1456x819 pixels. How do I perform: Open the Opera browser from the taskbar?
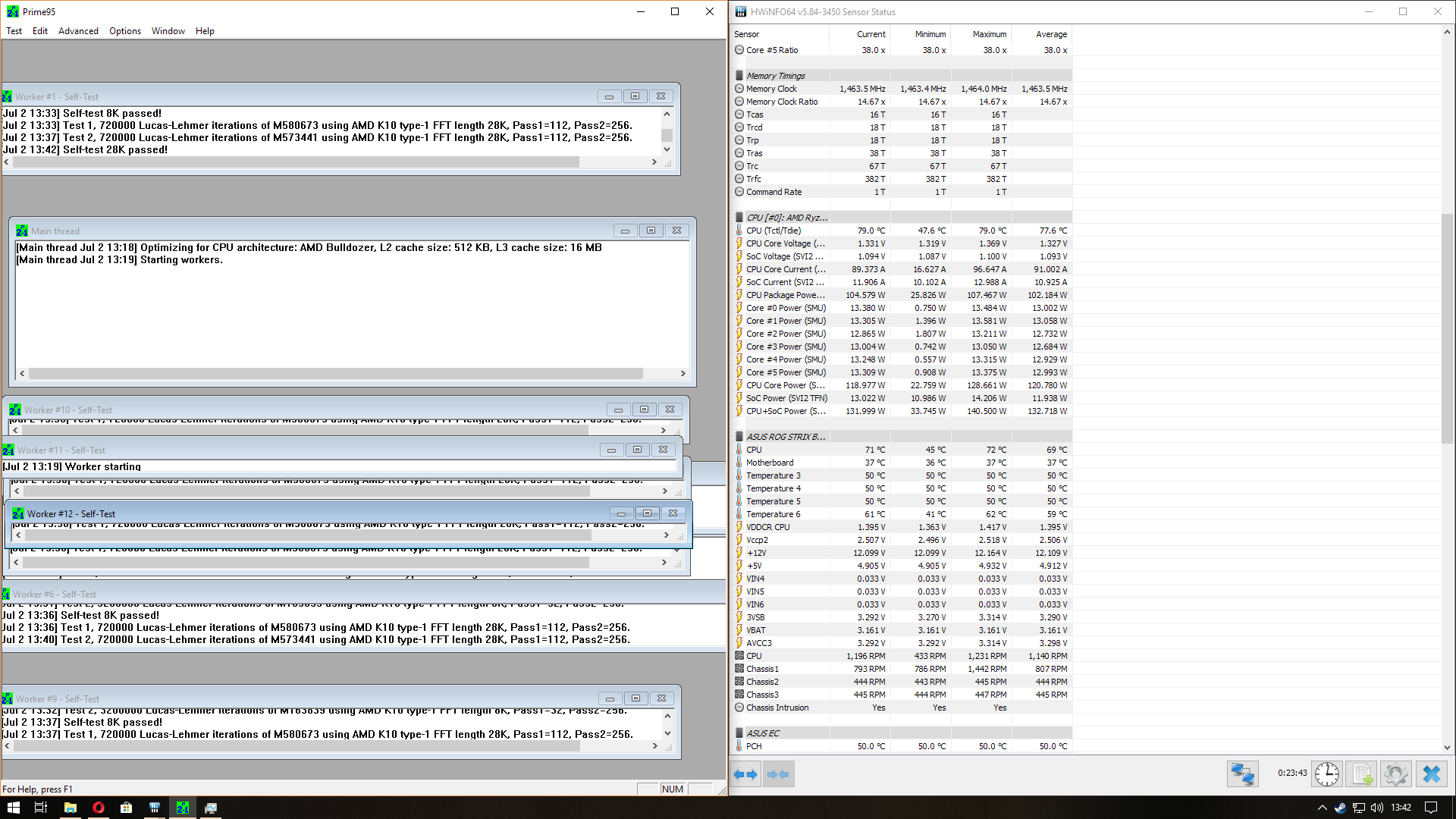coord(98,808)
